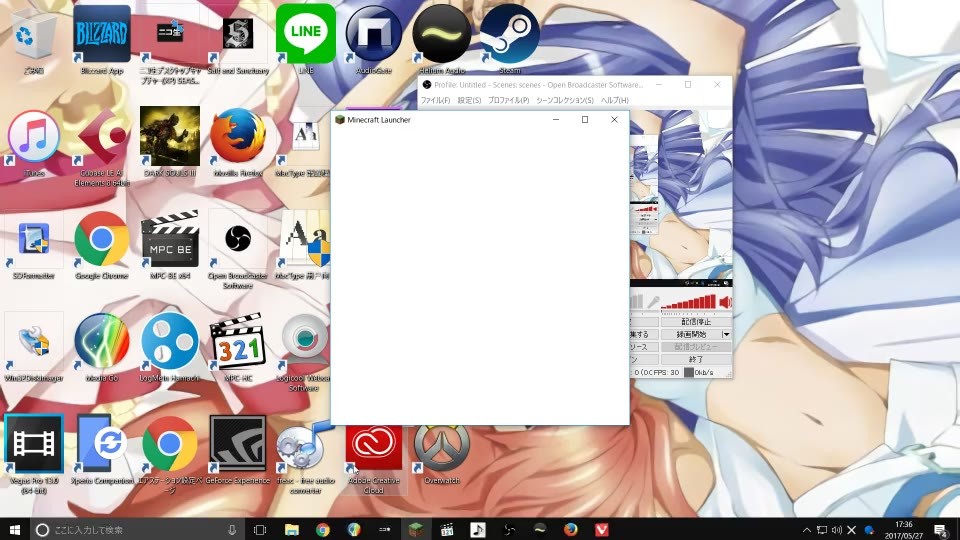
Task: Select the Steam desktop icon
Action: pyautogui.click(x=509, y=40)
